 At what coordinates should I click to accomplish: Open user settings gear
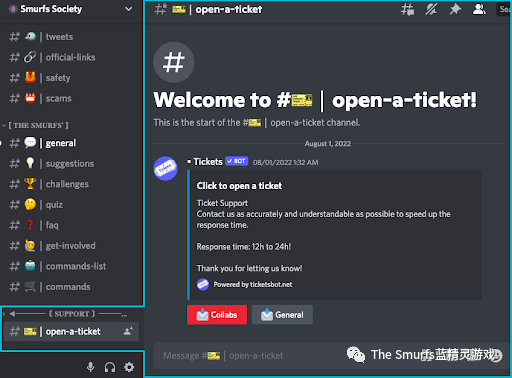pos(129,367)
